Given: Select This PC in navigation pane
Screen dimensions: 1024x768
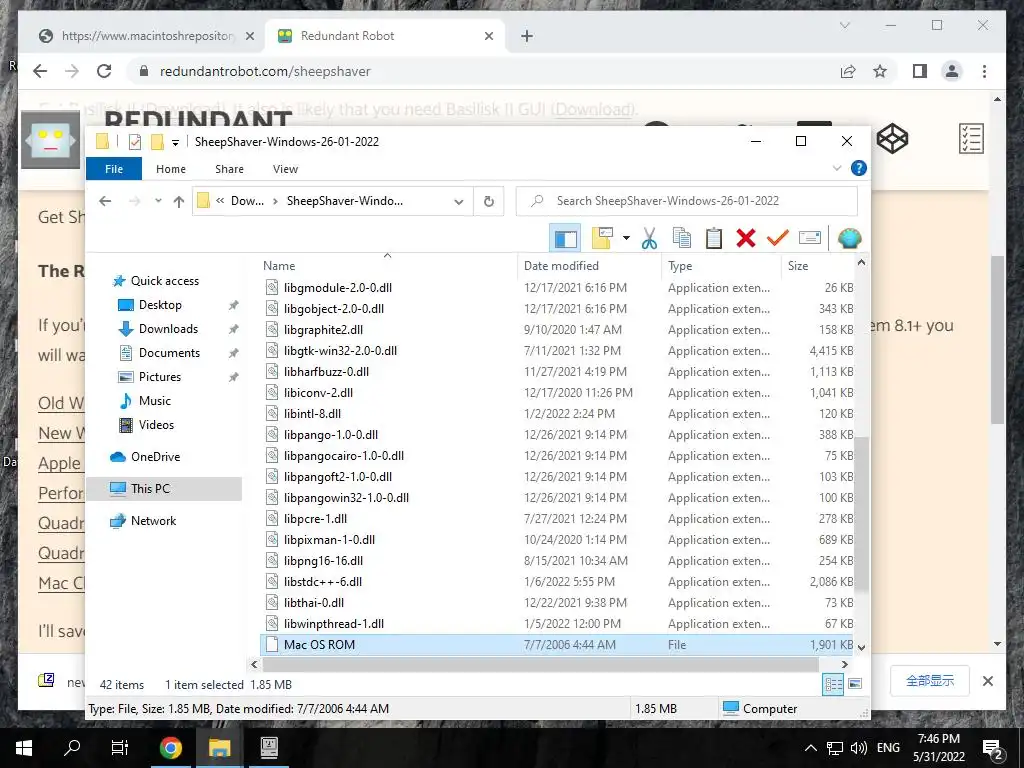Looking at the screenshot, I should 150,489.
